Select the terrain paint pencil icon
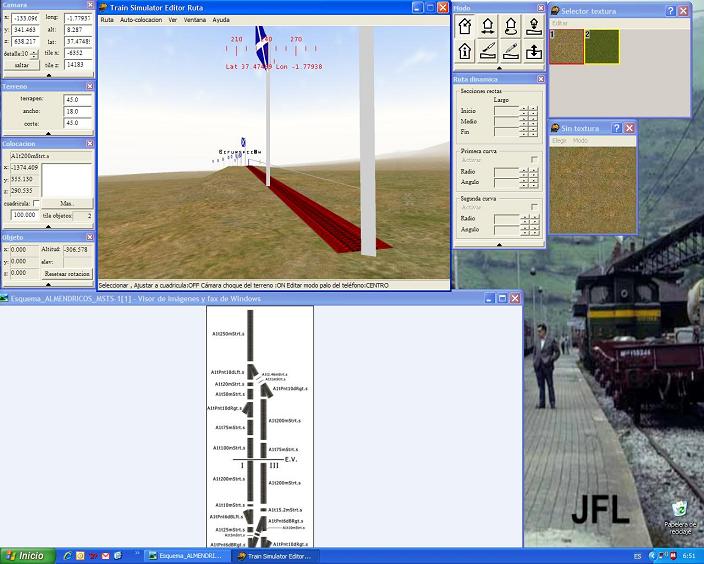Viewport: 704px width, 564px height. point(511,50)
